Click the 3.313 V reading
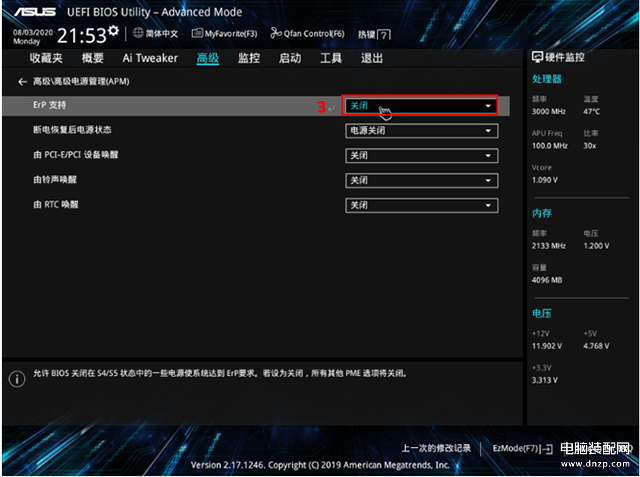 tap(544, 380)
